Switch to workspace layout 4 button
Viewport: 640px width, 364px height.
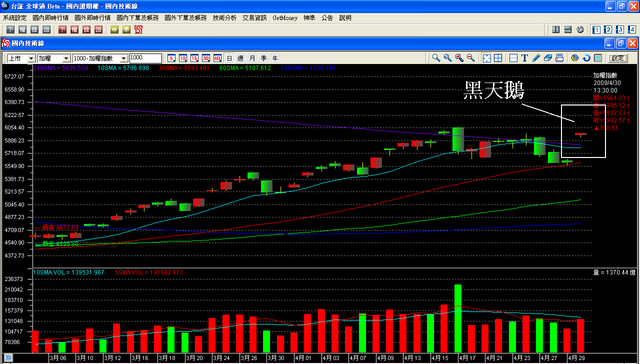pyautogui.click(x=632, y=29)
